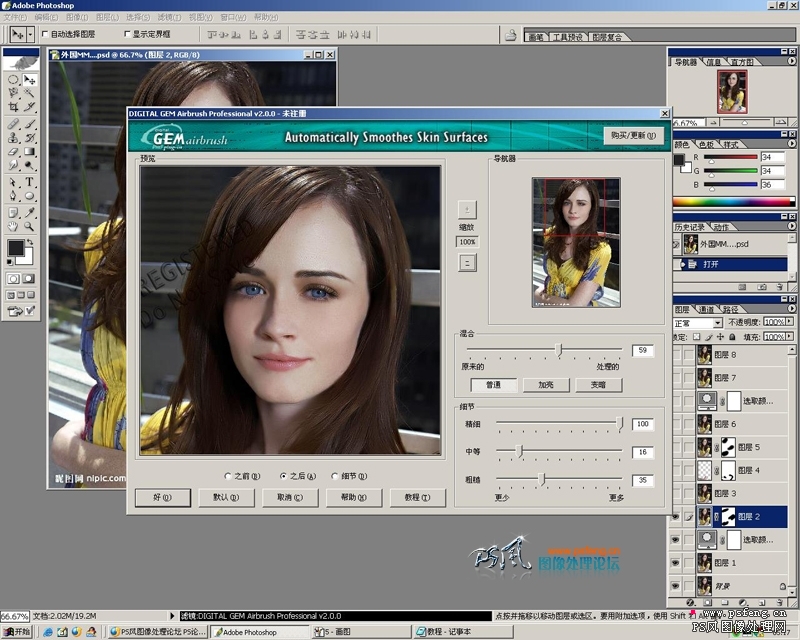800x640 pixels.
Task: Select the Zoom magnifier tool
Action: pyautogui.click(x=30, y=226)
